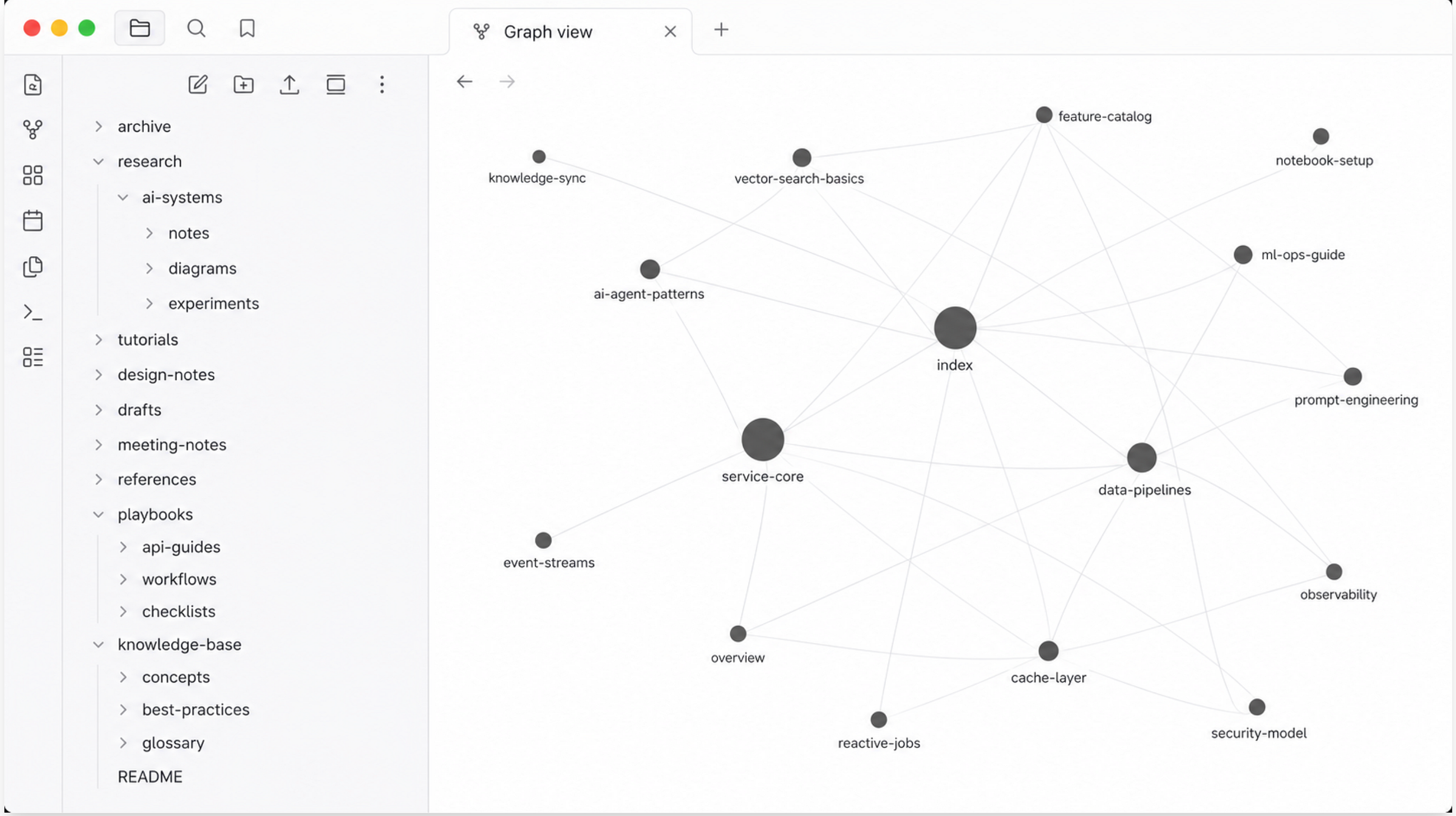Open the command palette terminal icon

pyautogui.click(x=33, y=312)
